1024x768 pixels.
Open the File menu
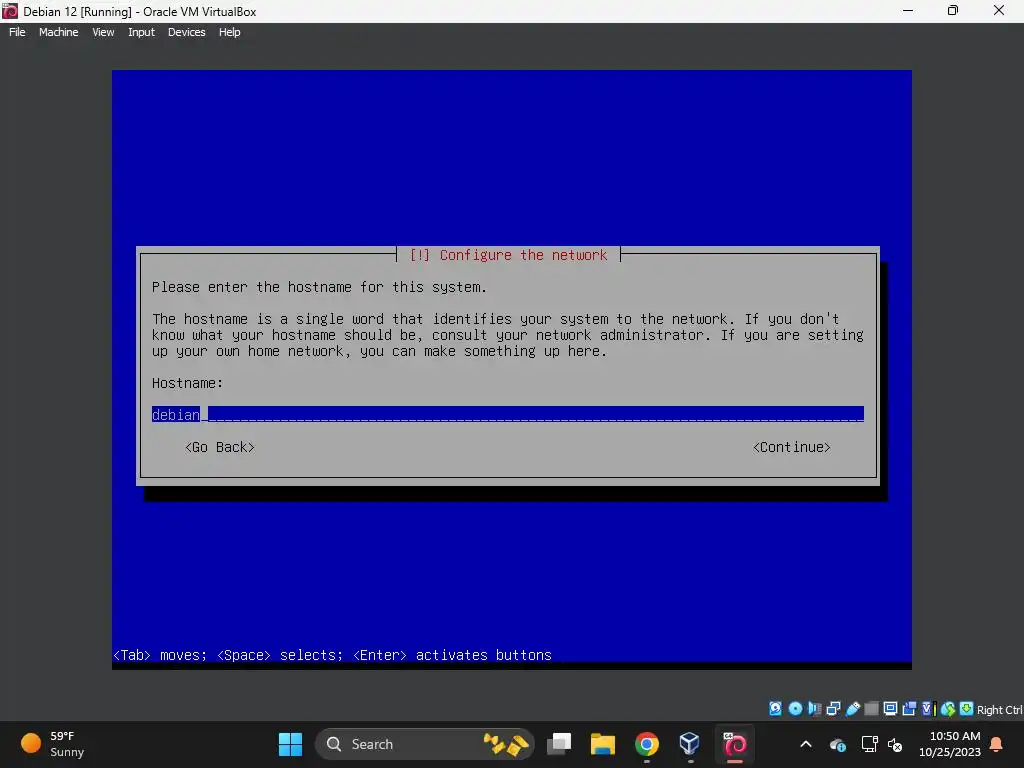click(x=17, y=32)
